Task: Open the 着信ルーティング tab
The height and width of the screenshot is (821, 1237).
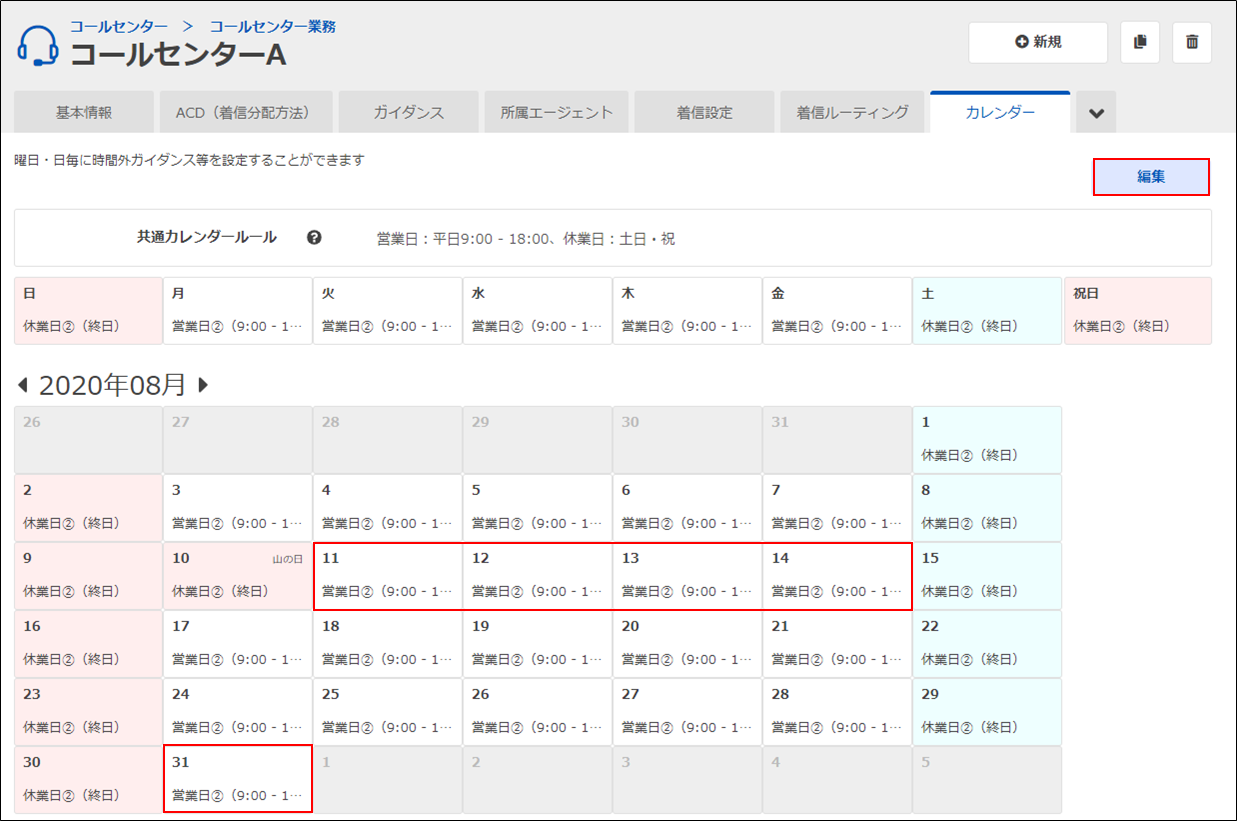Action: [852, 113]
